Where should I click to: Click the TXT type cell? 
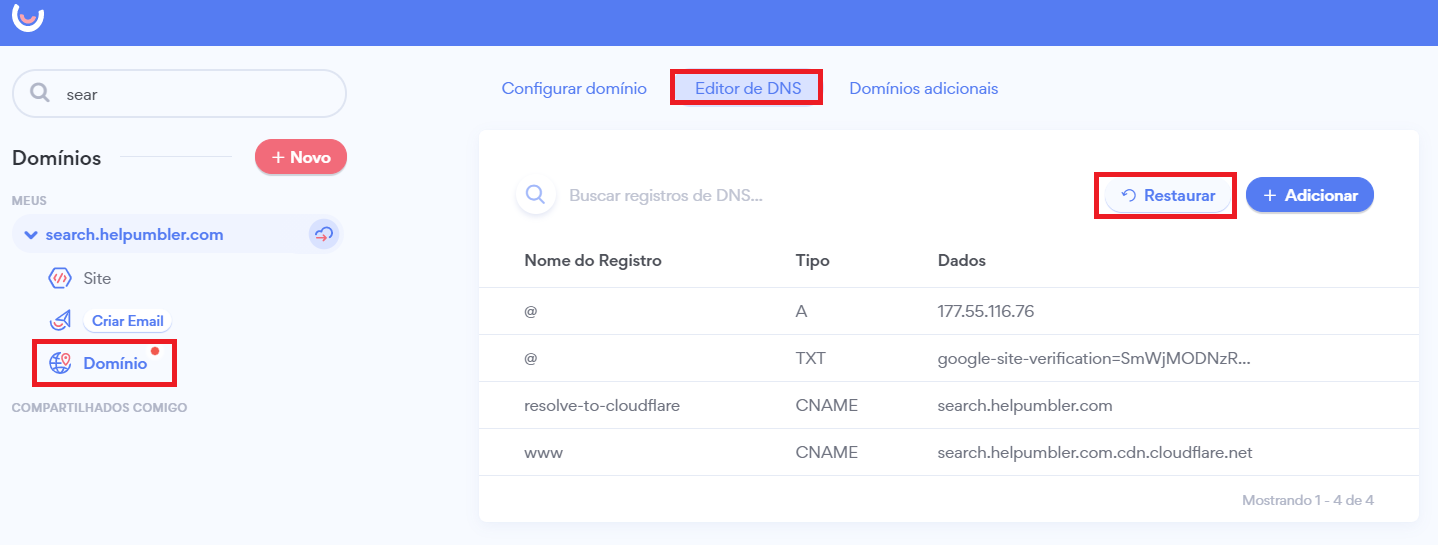tap(811, 358)
